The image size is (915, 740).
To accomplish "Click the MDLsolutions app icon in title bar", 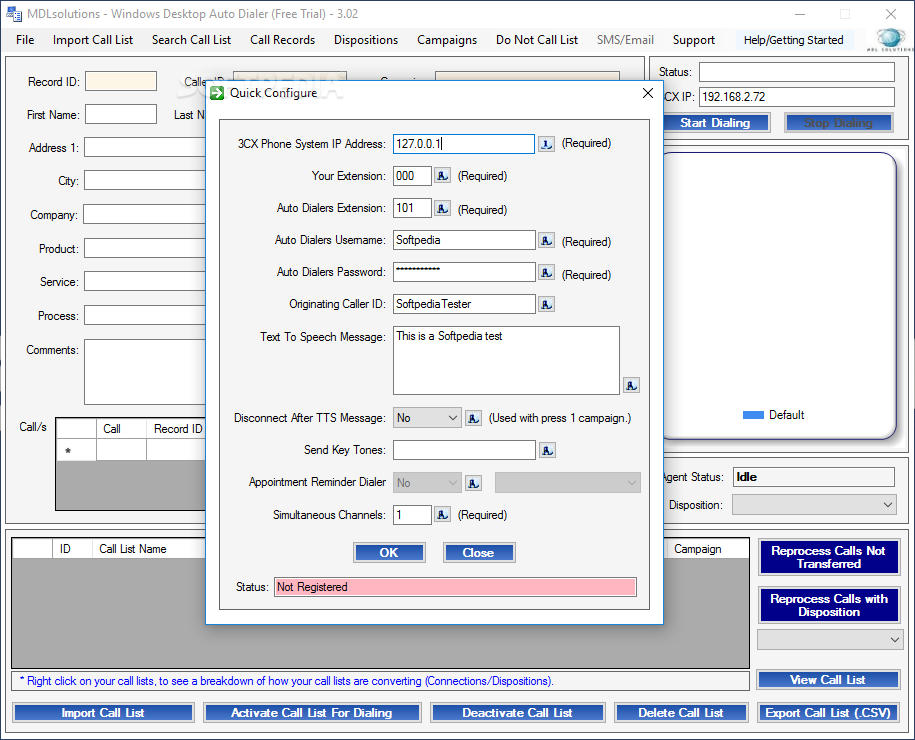I will coord(14,13).
